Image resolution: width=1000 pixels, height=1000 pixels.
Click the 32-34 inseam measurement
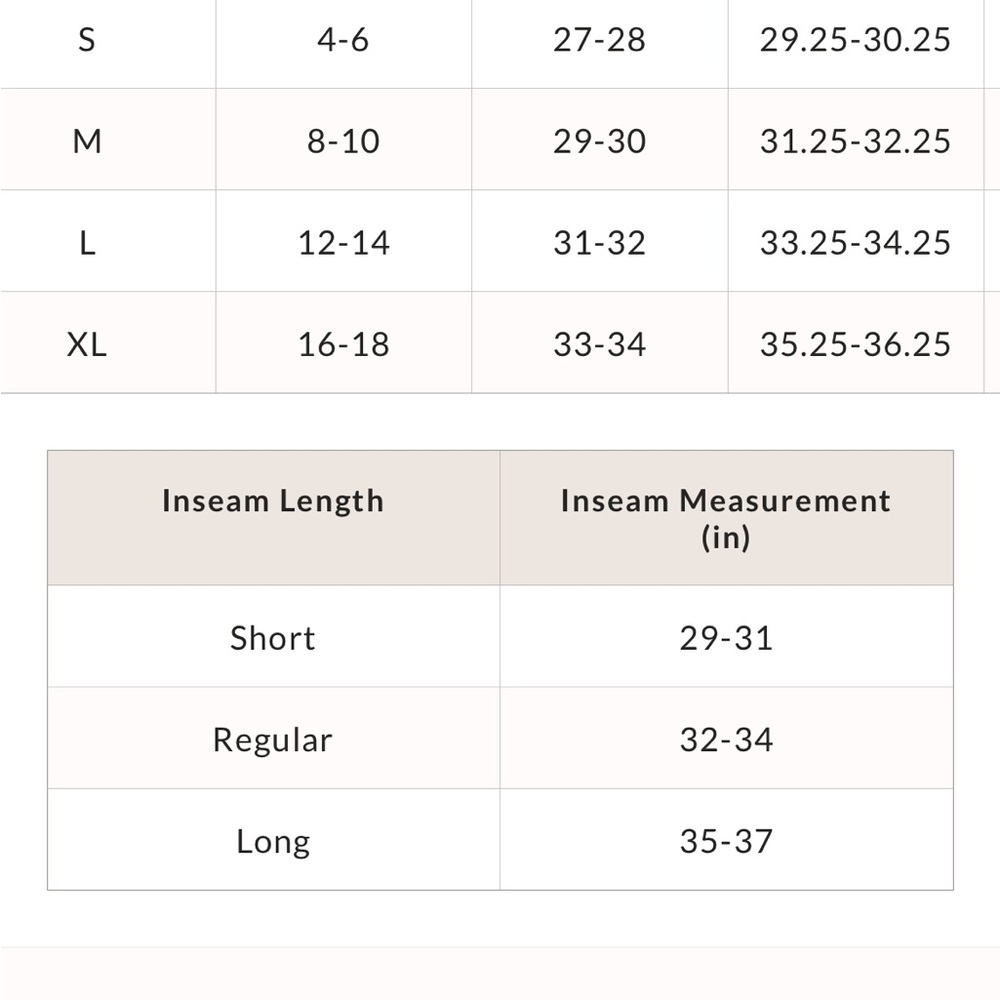click(x=726, y=739)
